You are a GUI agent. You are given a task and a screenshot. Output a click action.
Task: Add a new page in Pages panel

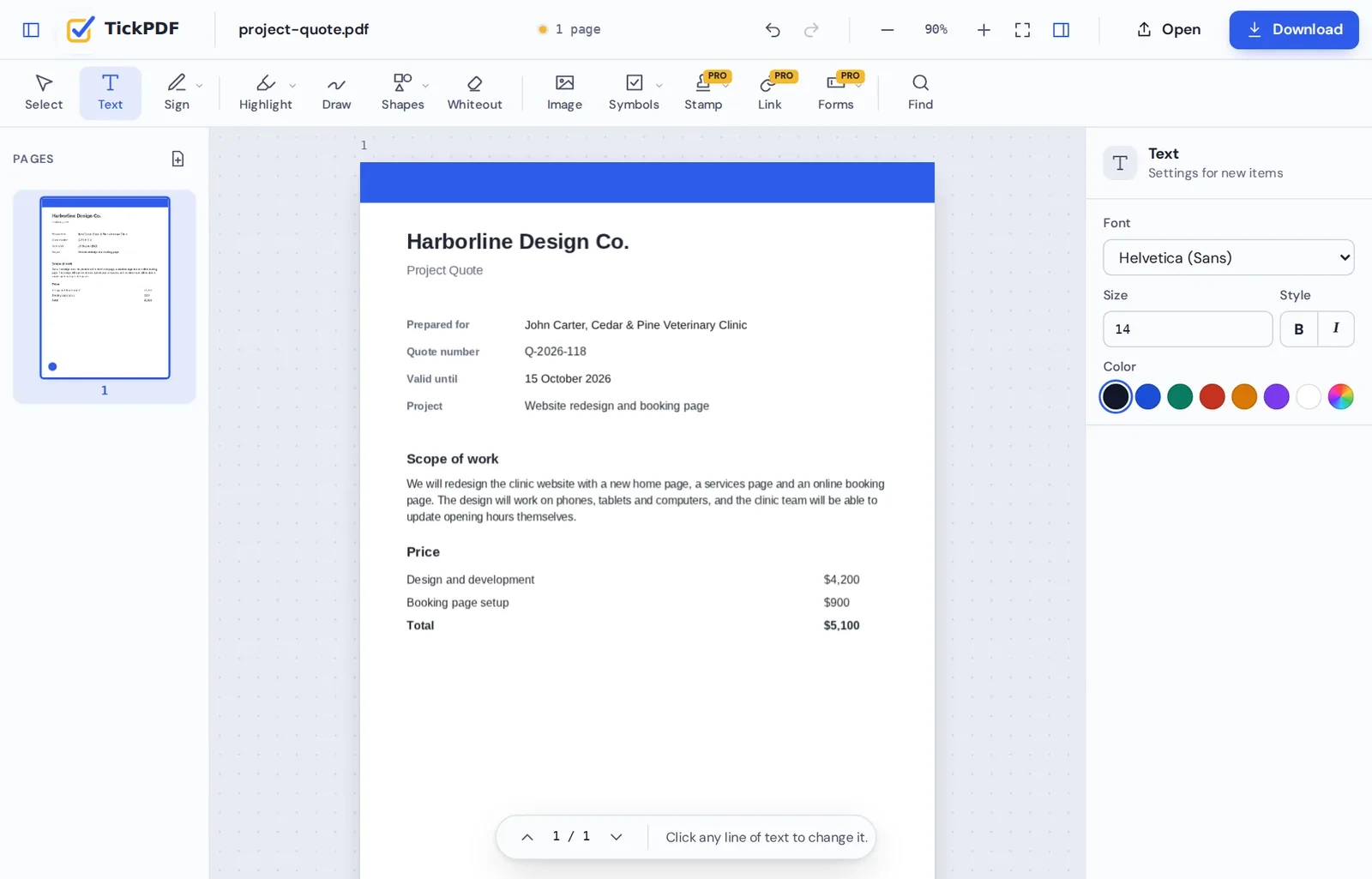(178, 159)
